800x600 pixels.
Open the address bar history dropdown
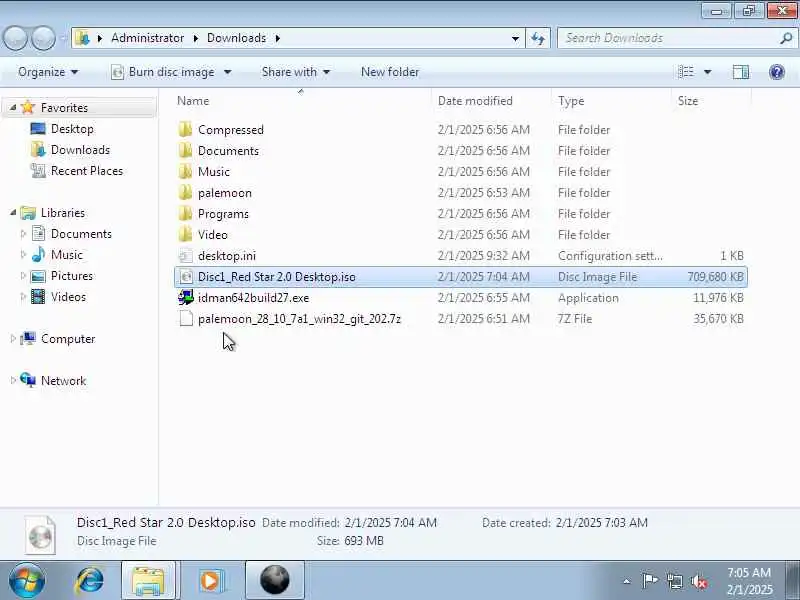(515, 38)
